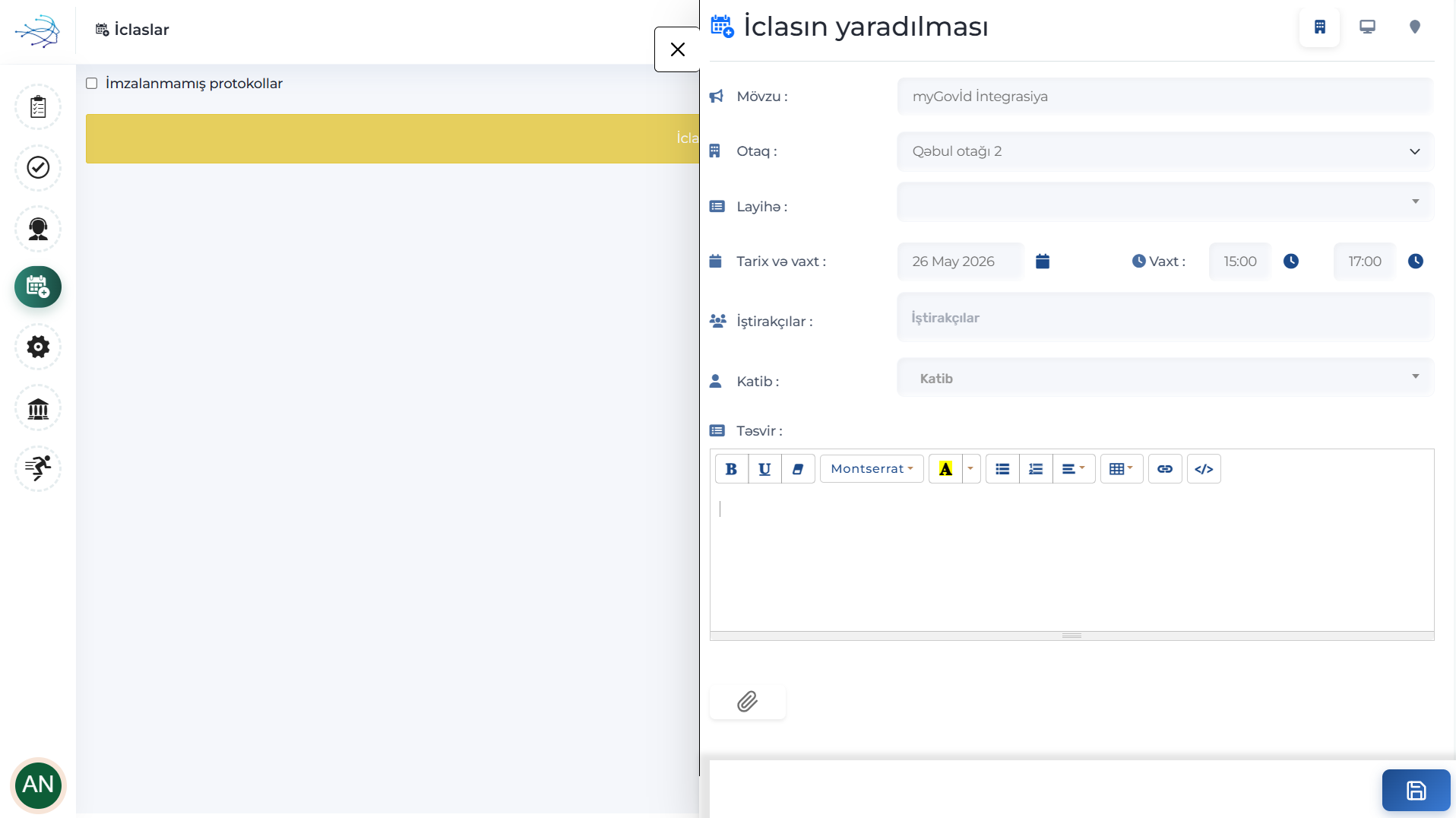The width and height of the screenshot is (1456, 818).
Task: Toggle bold formatting in editor
Action: 731,469
